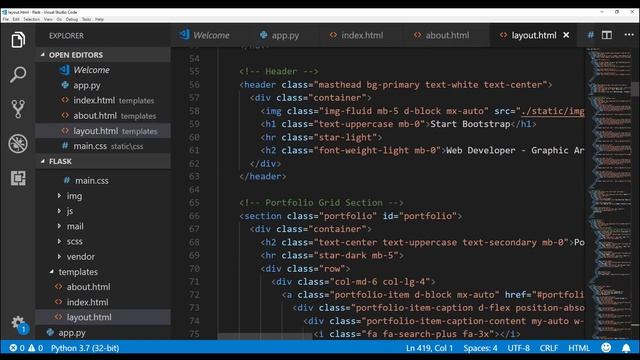Select layout.html under templates folder

click(x=103, y=317)
